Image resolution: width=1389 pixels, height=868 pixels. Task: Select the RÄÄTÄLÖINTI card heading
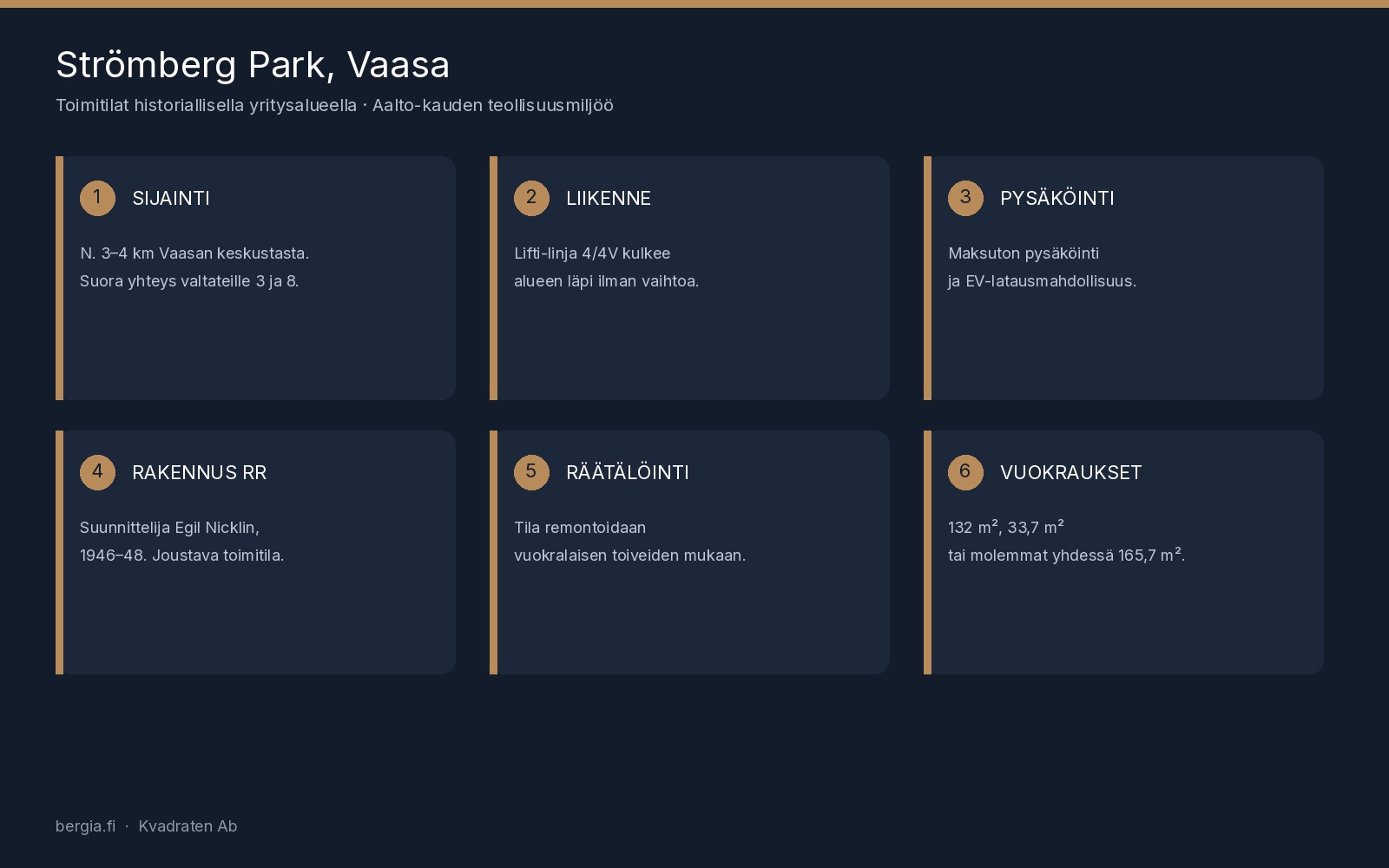point(628,472)
